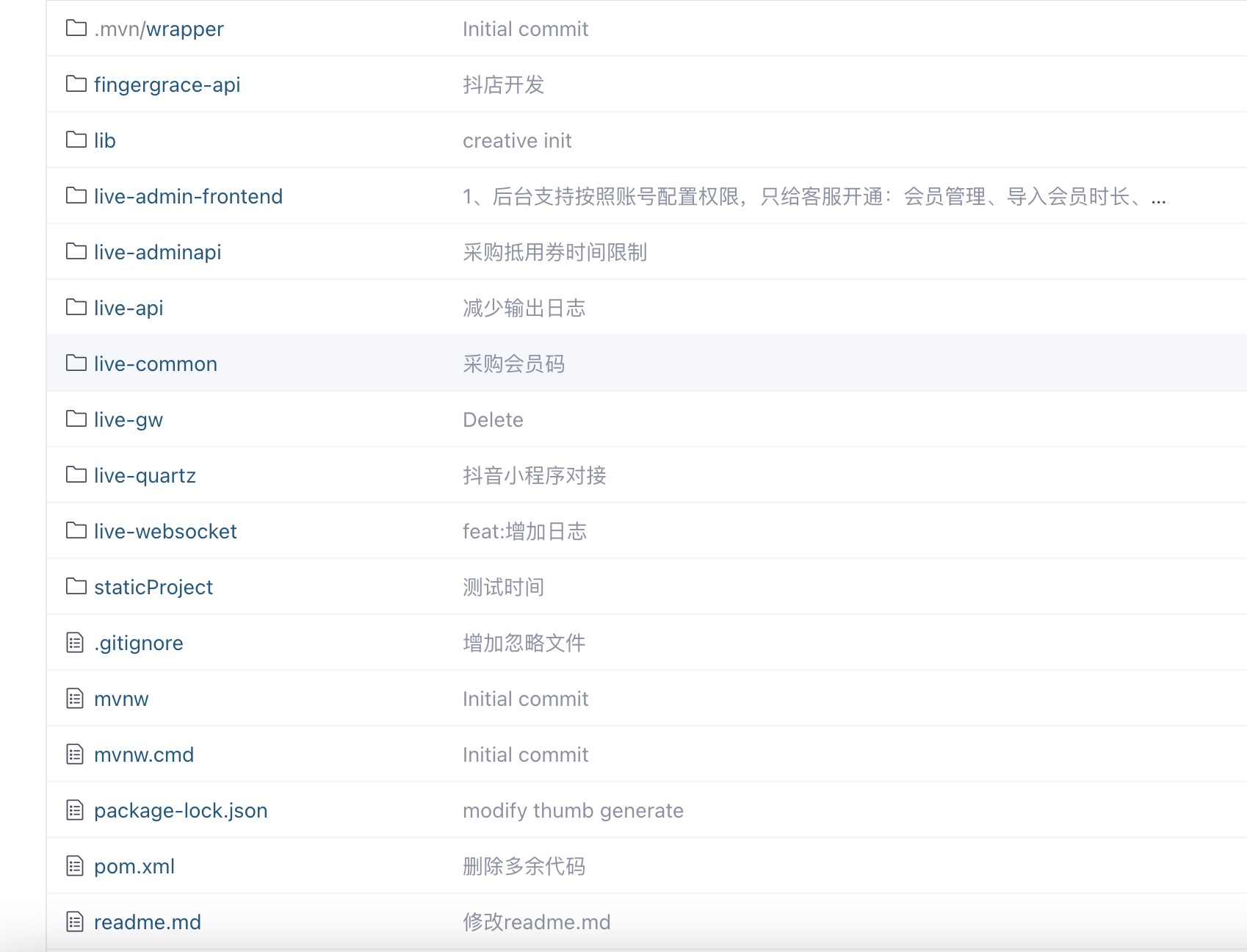Open the live-api folder
1247x952 pixels.
pos(129,309)
